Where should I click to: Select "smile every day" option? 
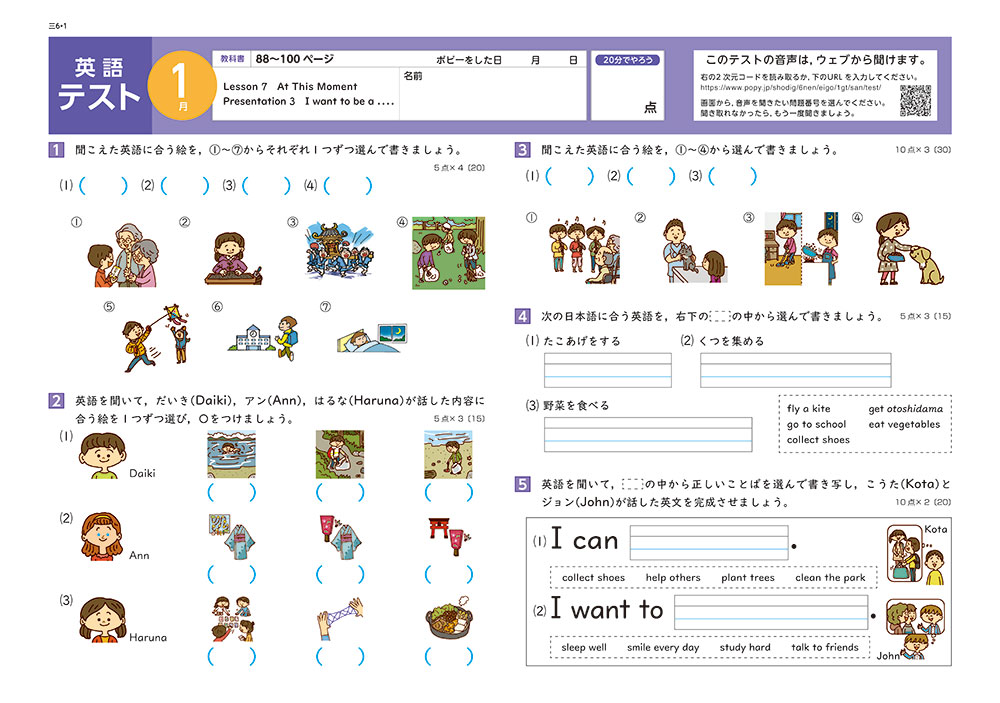point(663,648)
